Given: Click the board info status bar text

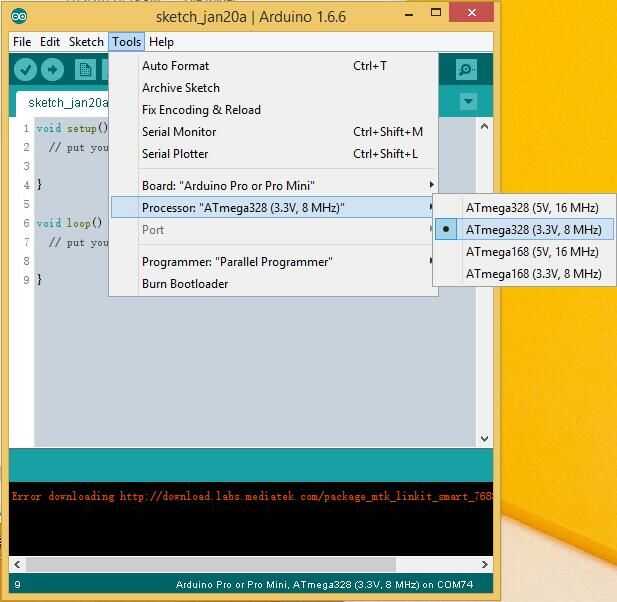Looking at the screenshot, I should tap(324, 584).
